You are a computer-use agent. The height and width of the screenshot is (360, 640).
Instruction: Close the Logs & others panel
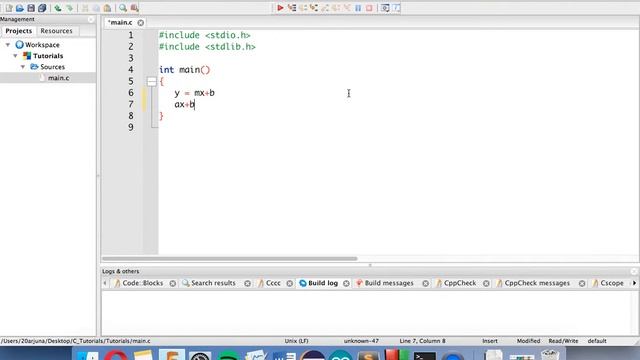point(634,271)
